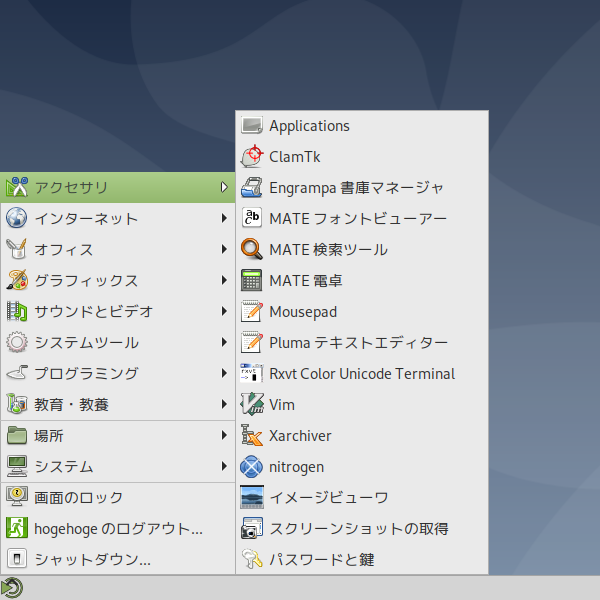Choose 画面のロック from the menu
600x600 pixels.
(118, 497)
